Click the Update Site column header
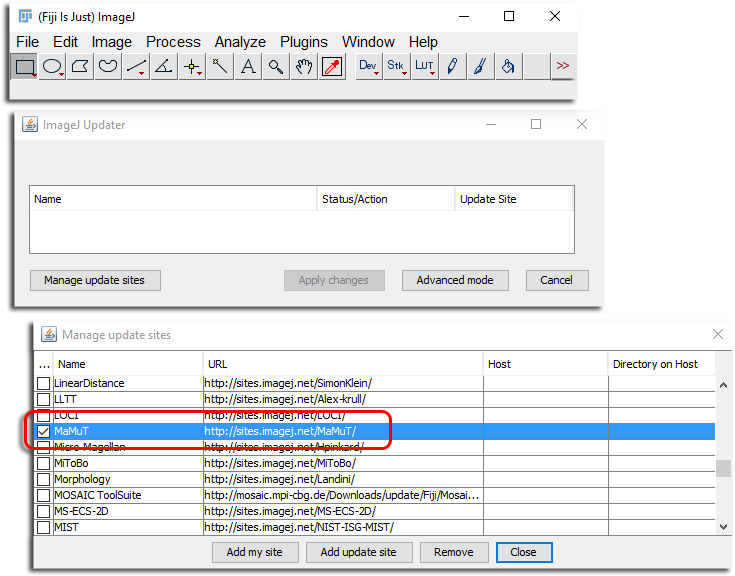Image resolution: width=735 pixels, height=576 pixels. (514, 199)
